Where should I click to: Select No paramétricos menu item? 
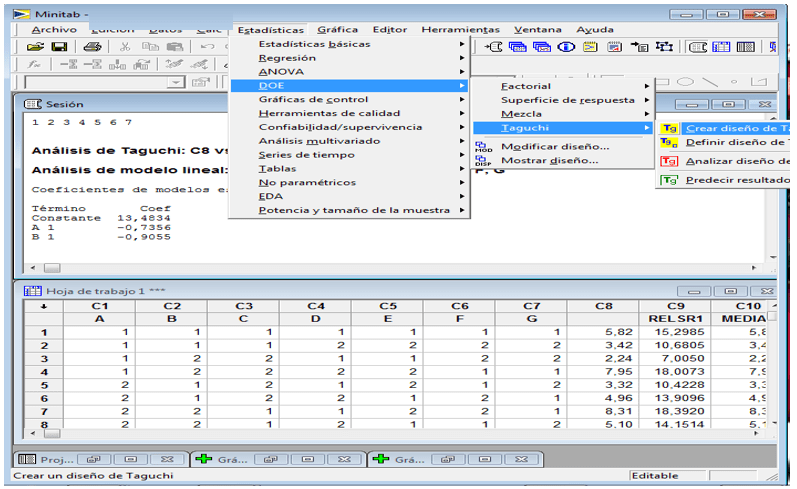point(350,182)
